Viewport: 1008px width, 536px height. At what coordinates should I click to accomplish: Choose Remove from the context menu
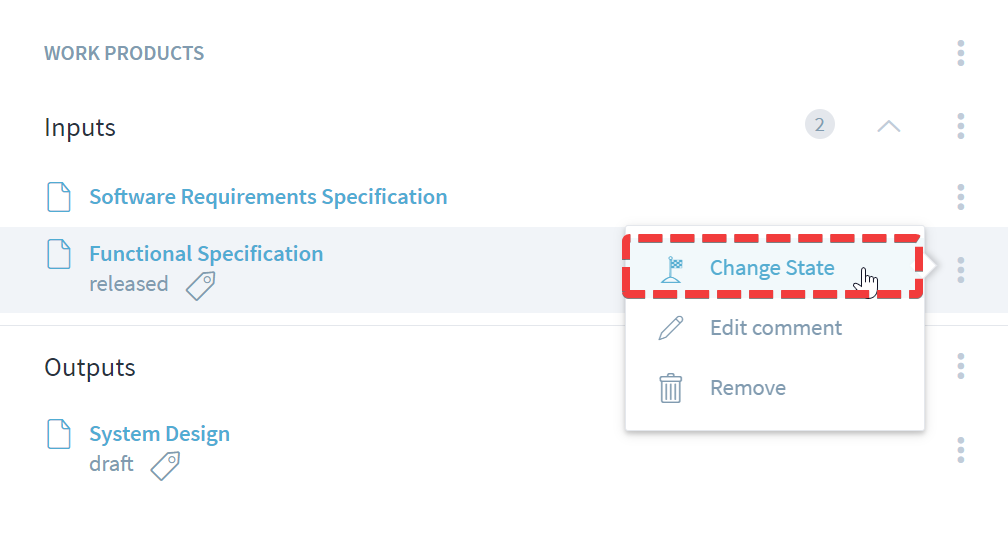point(747,388)
